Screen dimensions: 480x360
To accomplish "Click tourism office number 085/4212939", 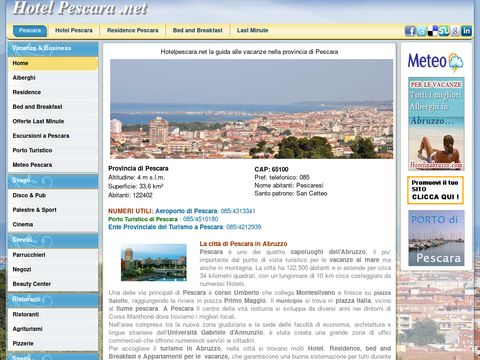I will (244, 227).
